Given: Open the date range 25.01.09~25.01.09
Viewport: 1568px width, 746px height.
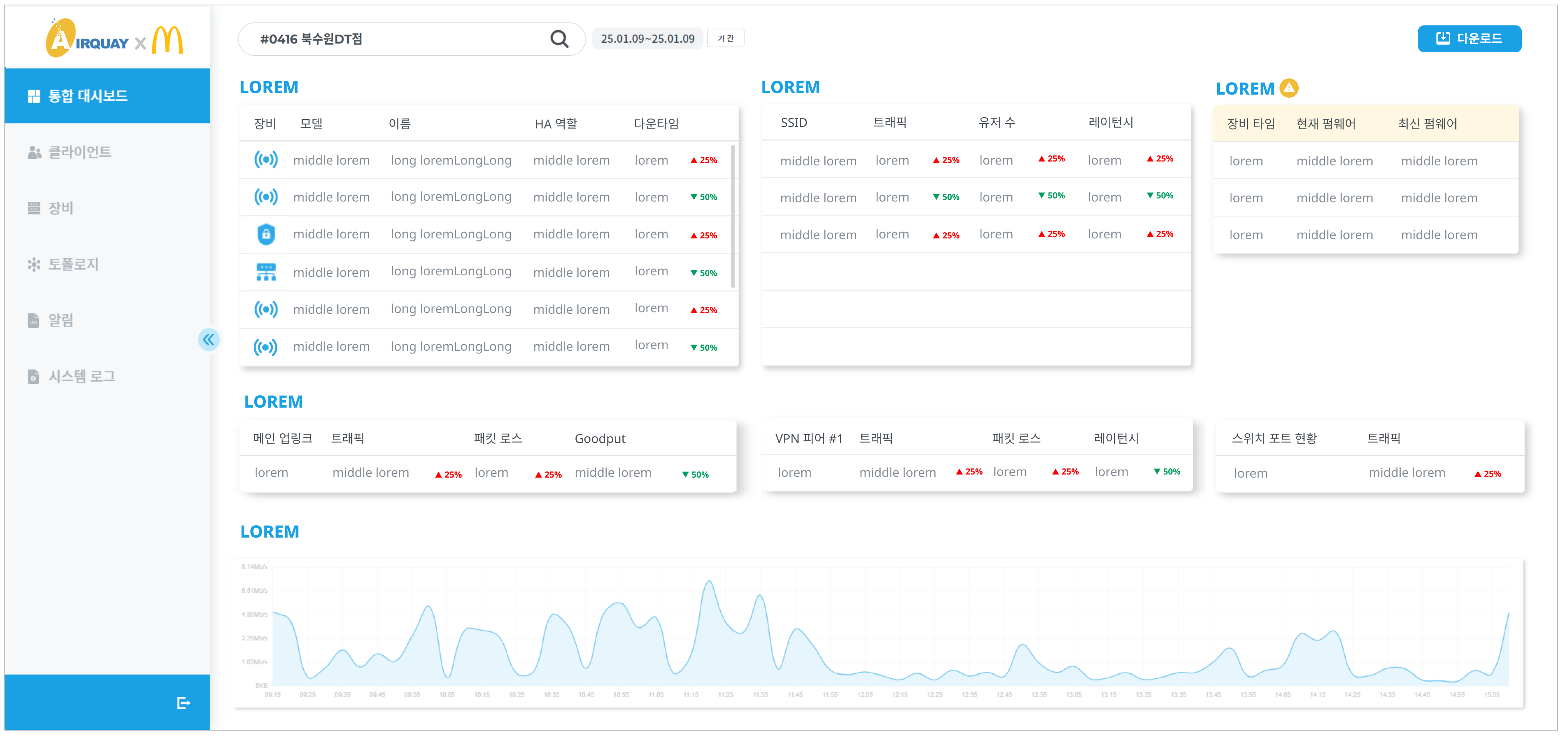Looking at the screenshot, I should click(x=647, y=39).
